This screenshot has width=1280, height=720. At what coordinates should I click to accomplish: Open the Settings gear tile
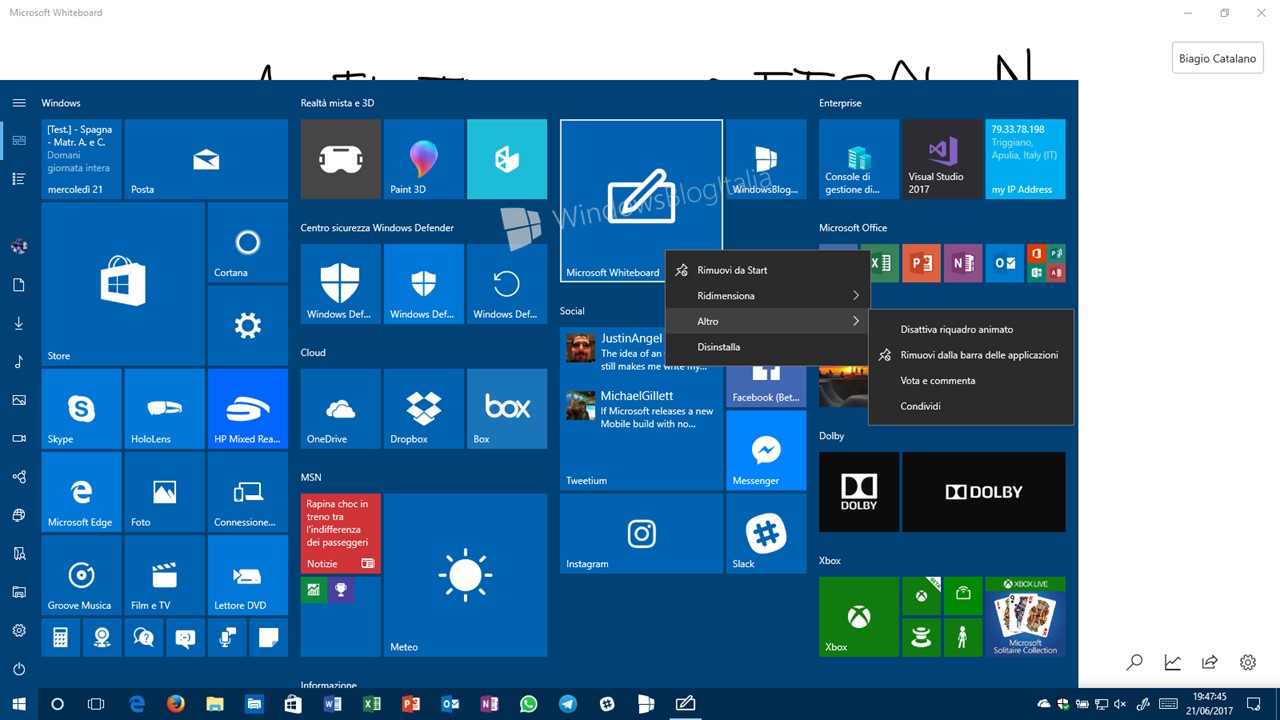(247, 325)
